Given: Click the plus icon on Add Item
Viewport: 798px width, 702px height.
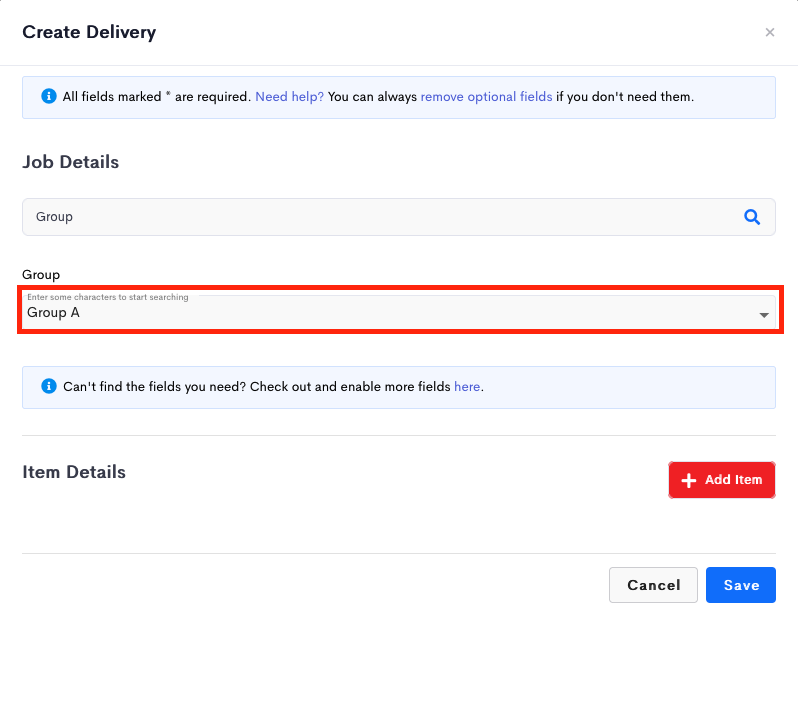Looking at the screenshot, I should click(688, 480).
